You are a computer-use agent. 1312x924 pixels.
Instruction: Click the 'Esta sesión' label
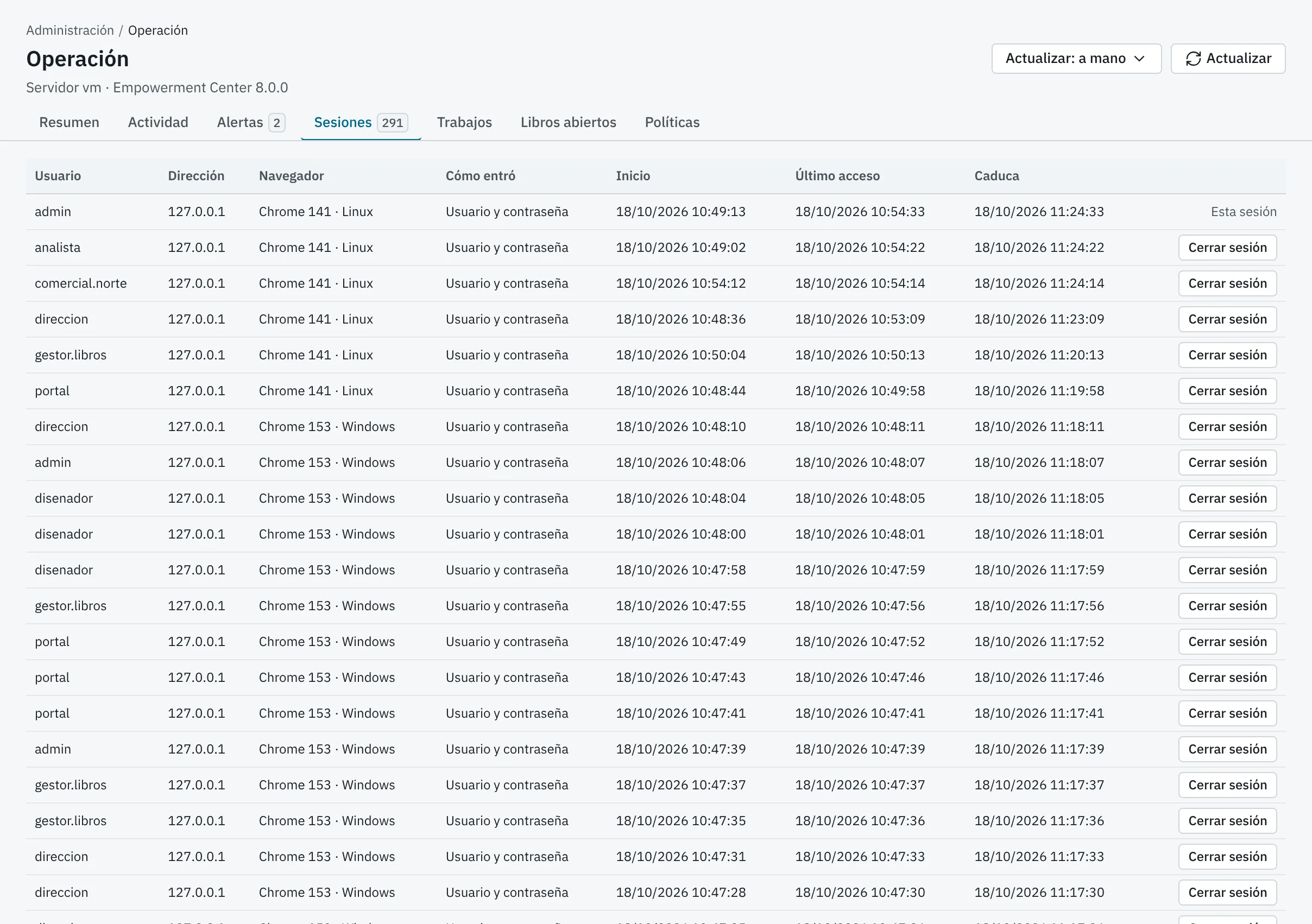pos(1244,212)
